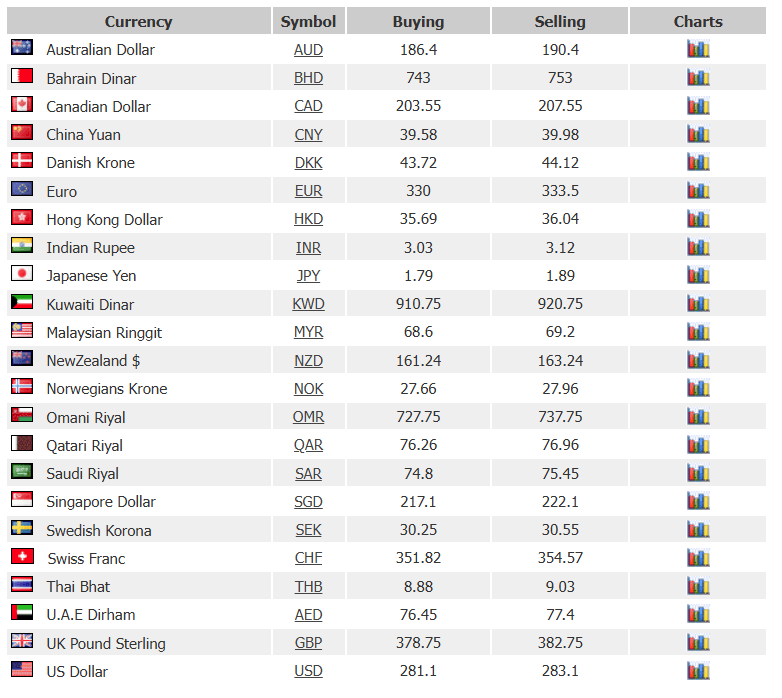
Task: Click the Japan flag icon
Action: [x=22, y=273]
